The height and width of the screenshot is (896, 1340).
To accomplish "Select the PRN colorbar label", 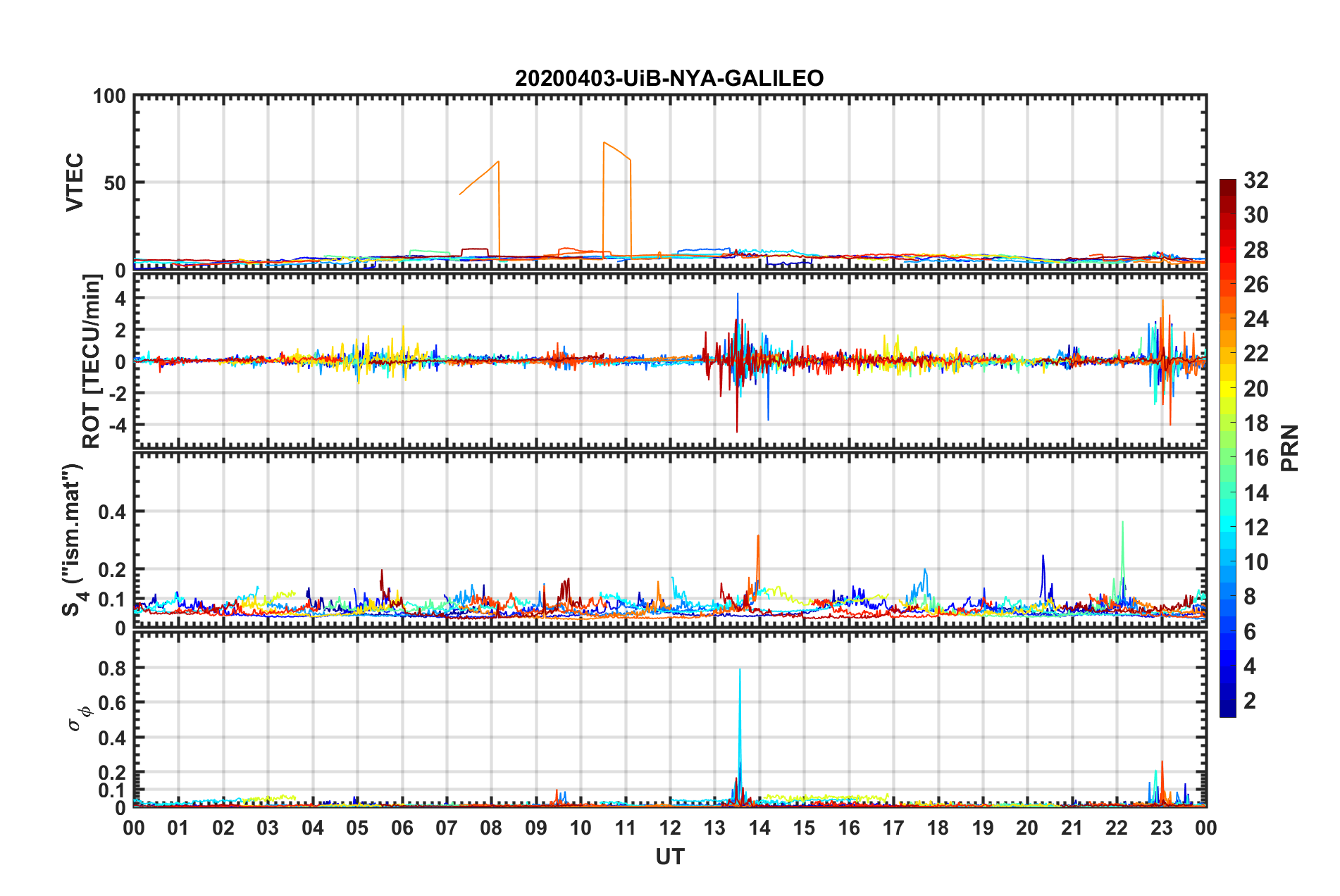I will click(x=1290, y=448).
